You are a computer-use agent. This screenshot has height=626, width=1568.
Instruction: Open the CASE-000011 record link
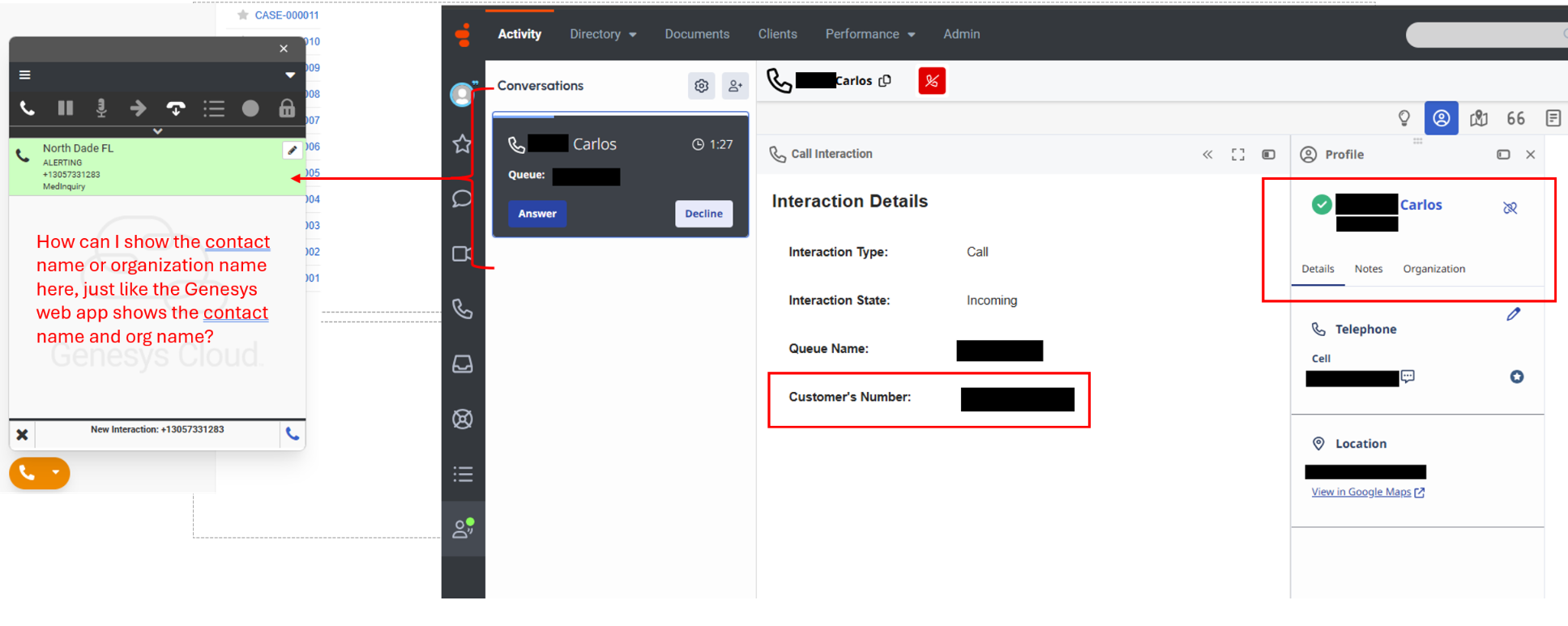[x=287, y=15]
